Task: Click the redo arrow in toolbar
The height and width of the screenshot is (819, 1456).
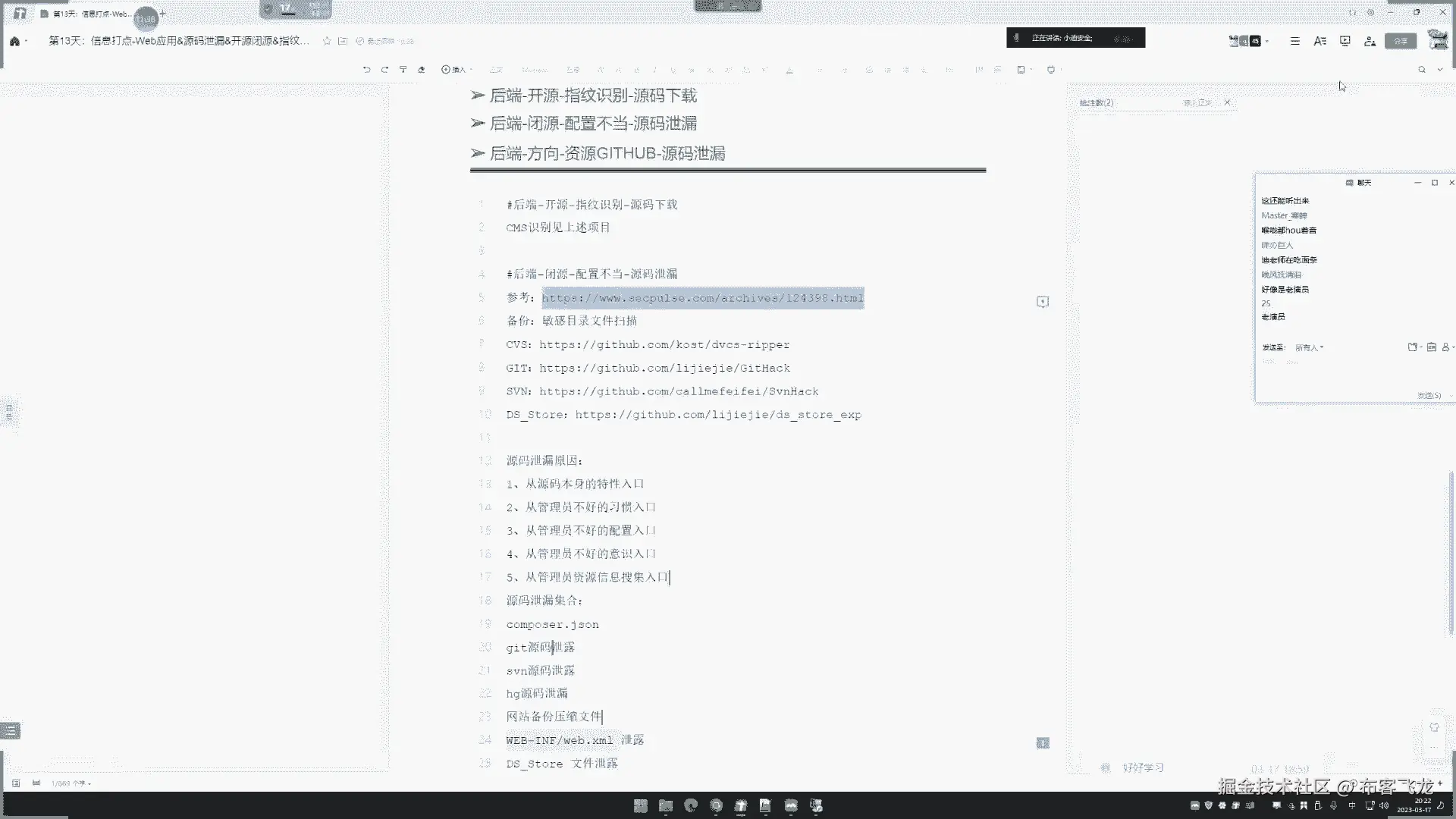Action: click(x=384, y=70)
